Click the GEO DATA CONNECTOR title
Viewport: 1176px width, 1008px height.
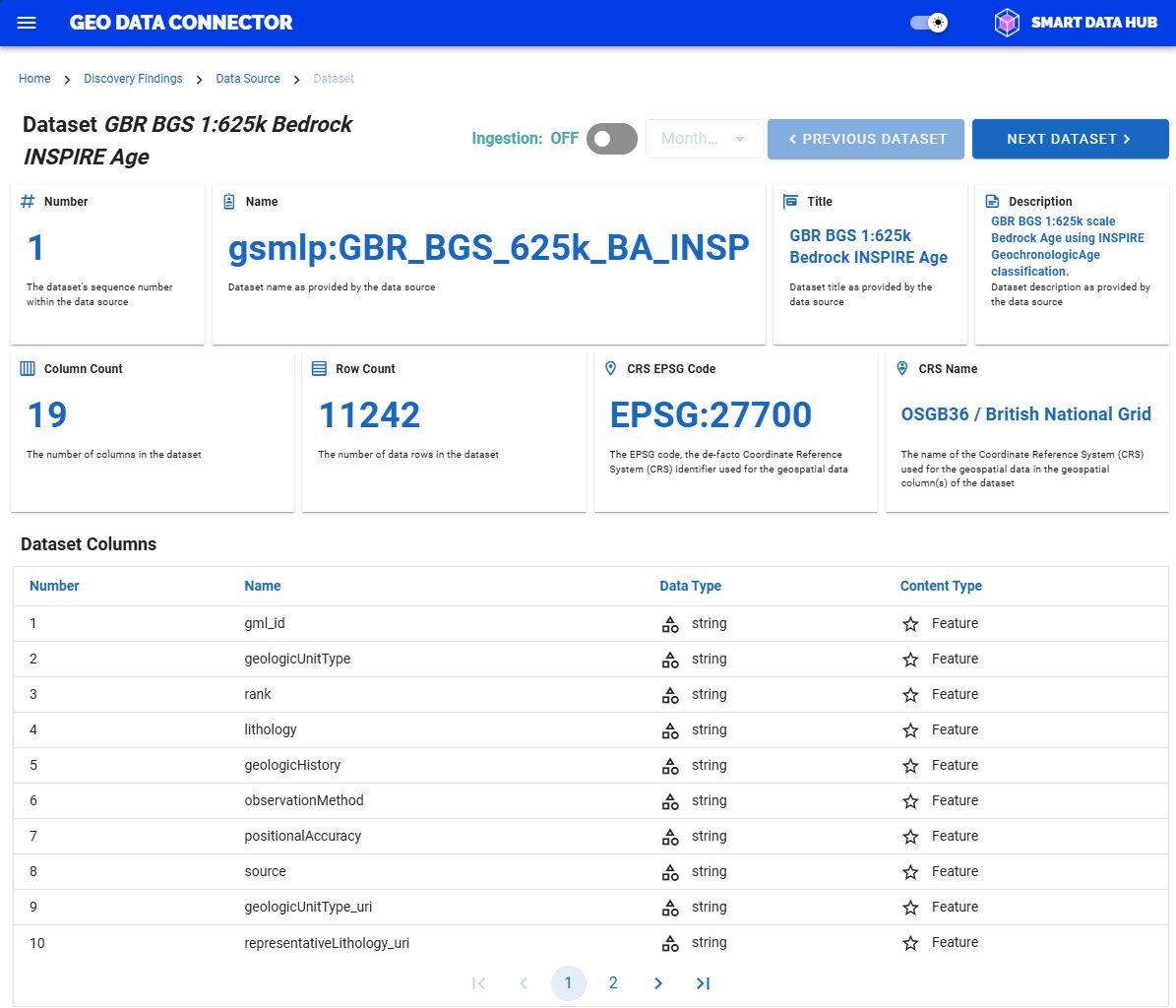pos(181,23)
